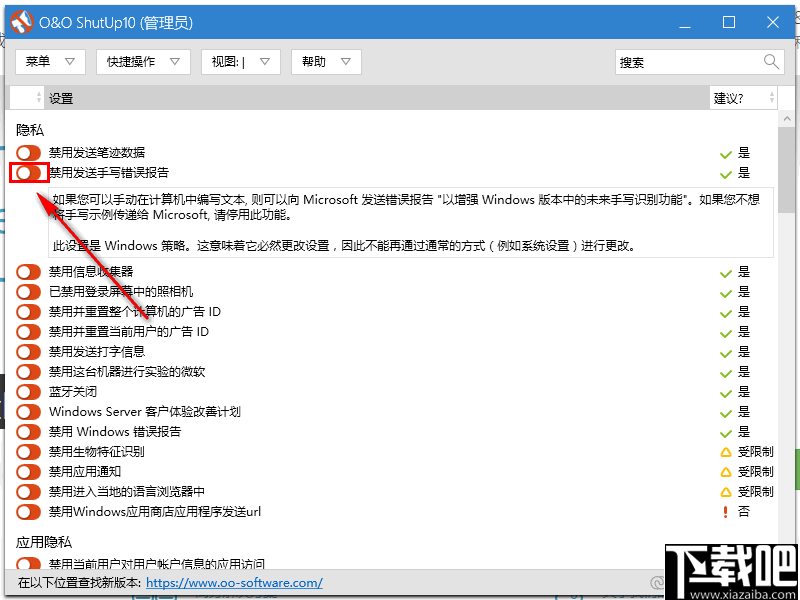Click the 设置 column header to sort
This screenshot has width=800, height=600.
tap(60, 97)
